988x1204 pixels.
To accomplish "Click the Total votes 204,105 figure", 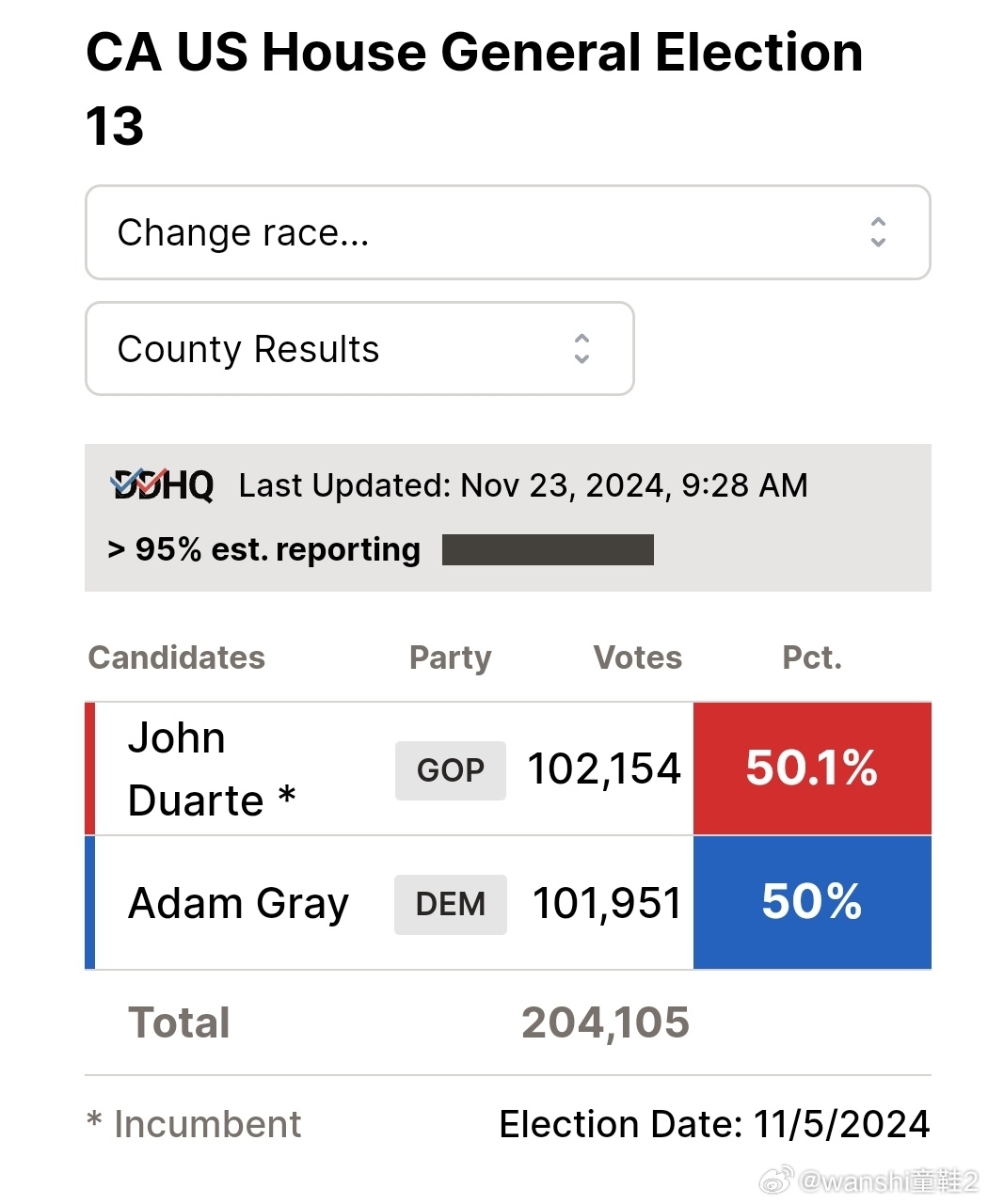I will tap(605, 1022).
